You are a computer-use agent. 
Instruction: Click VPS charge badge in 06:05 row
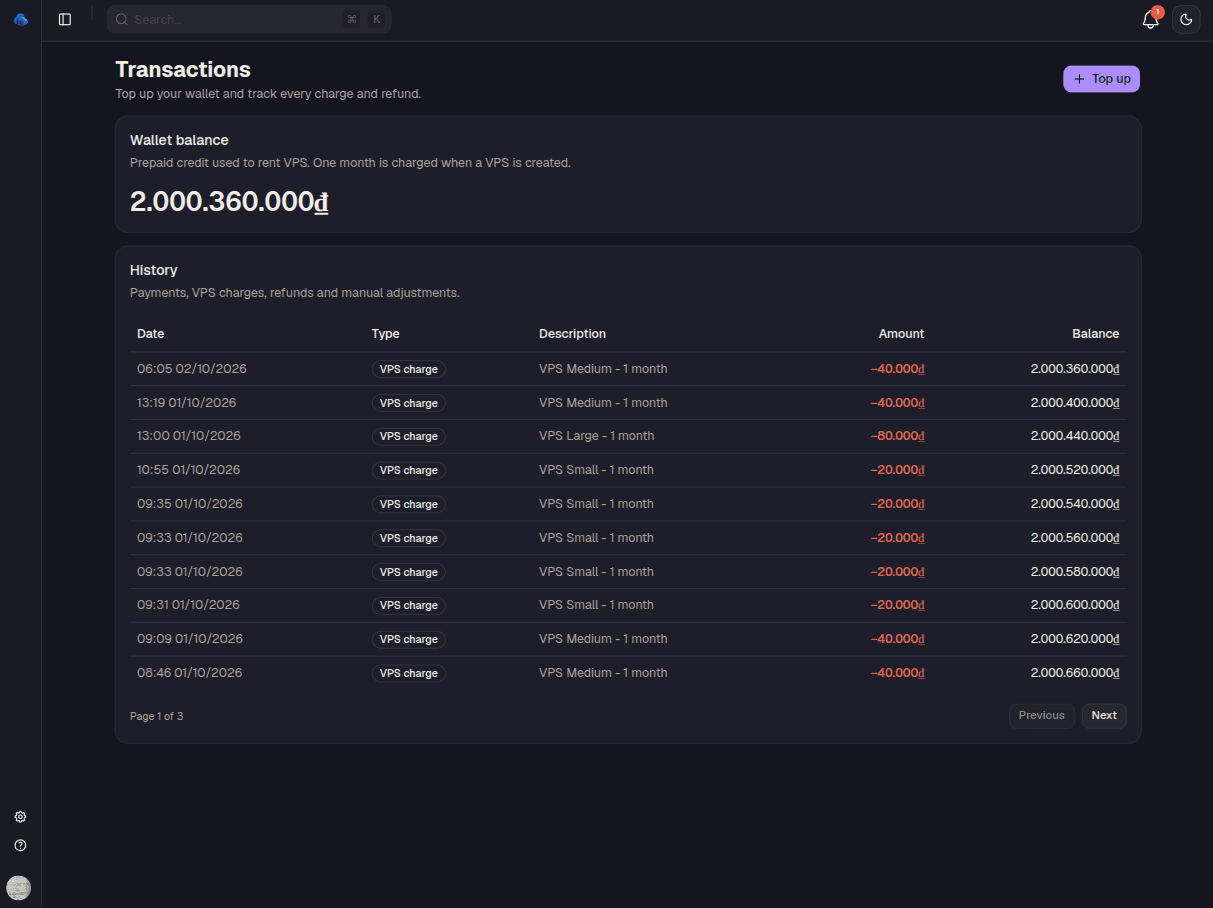tap(408, 369)
